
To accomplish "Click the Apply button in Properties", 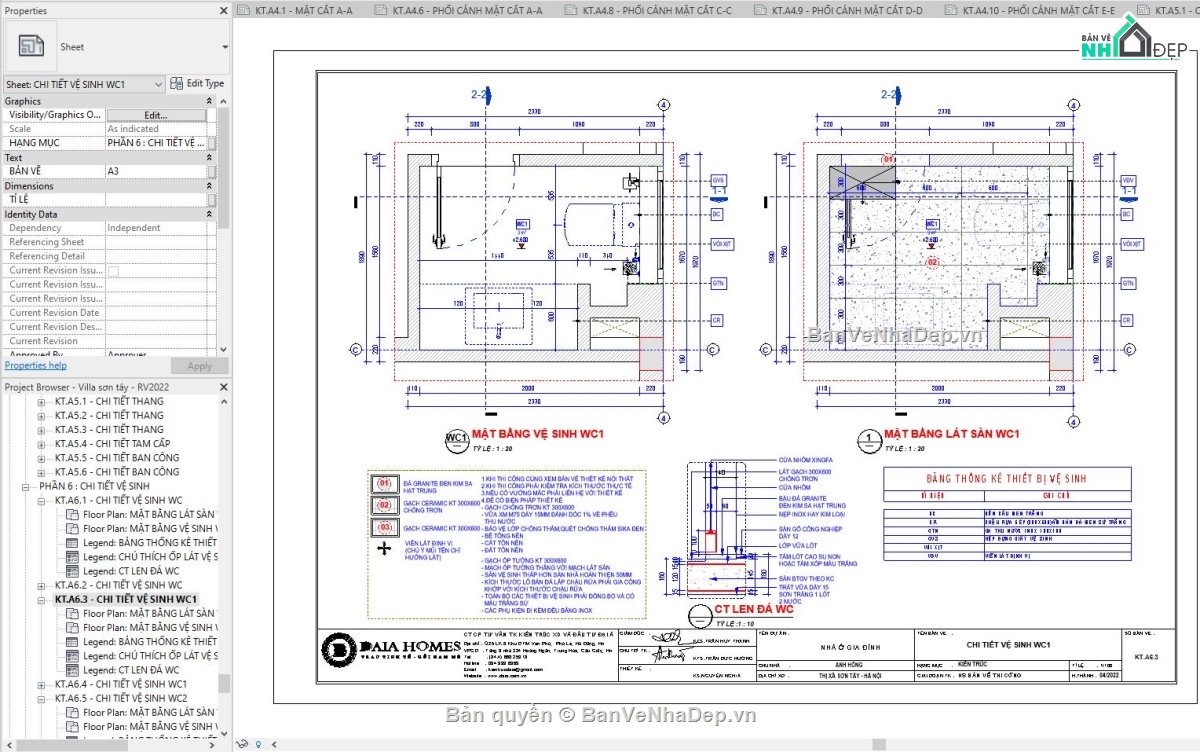I will pos(199,366).
